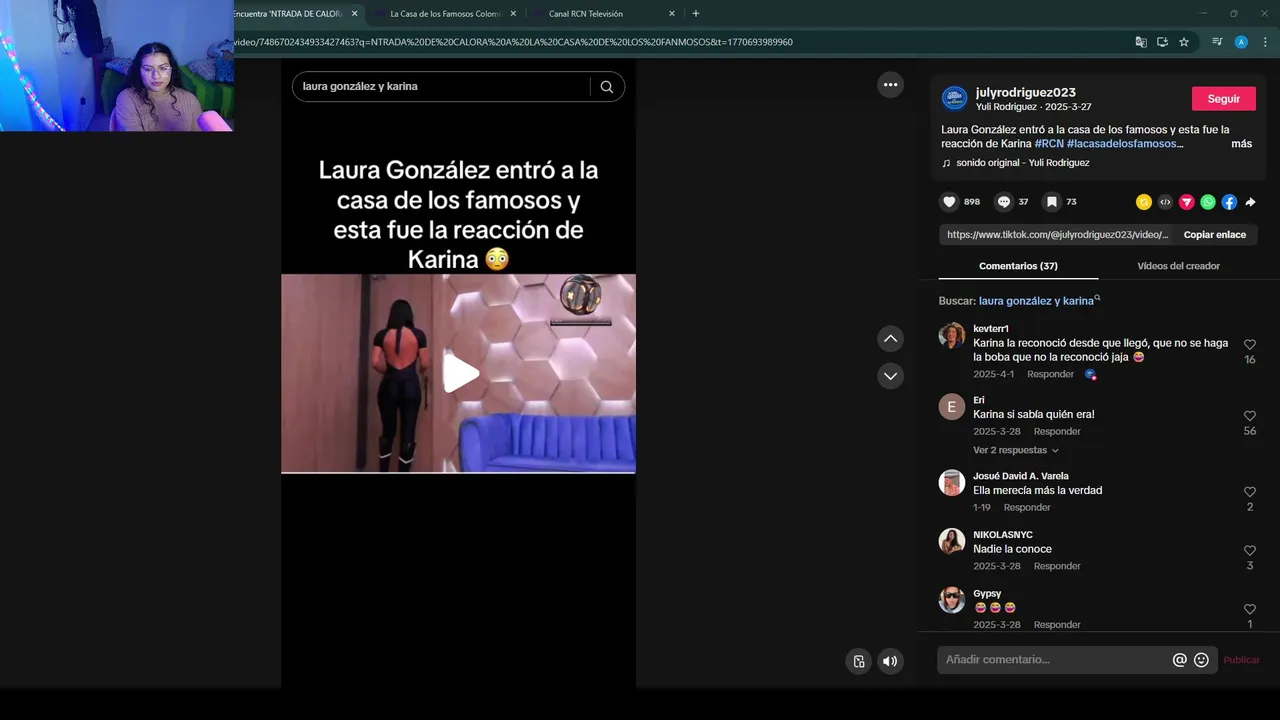
Task: Open kevterr1's profile avatar
Action: pos(952,335)
